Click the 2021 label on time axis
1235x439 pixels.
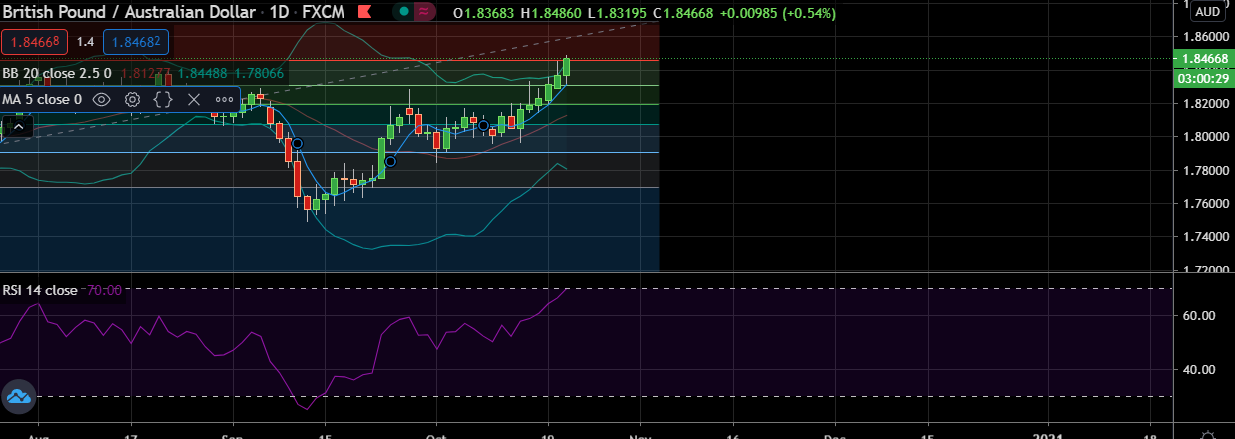coord(1049,435)
